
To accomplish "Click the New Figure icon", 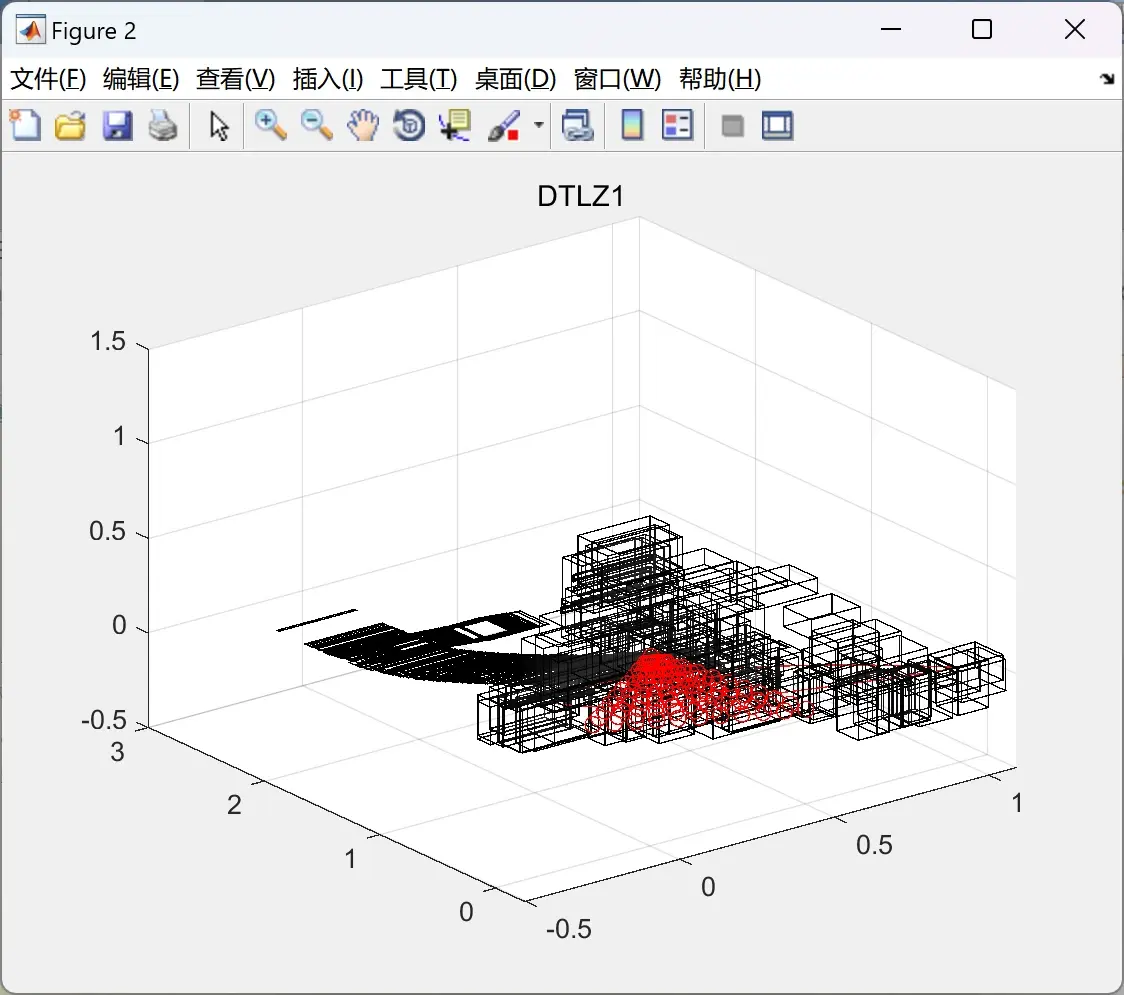I will [x=26, y=126].
